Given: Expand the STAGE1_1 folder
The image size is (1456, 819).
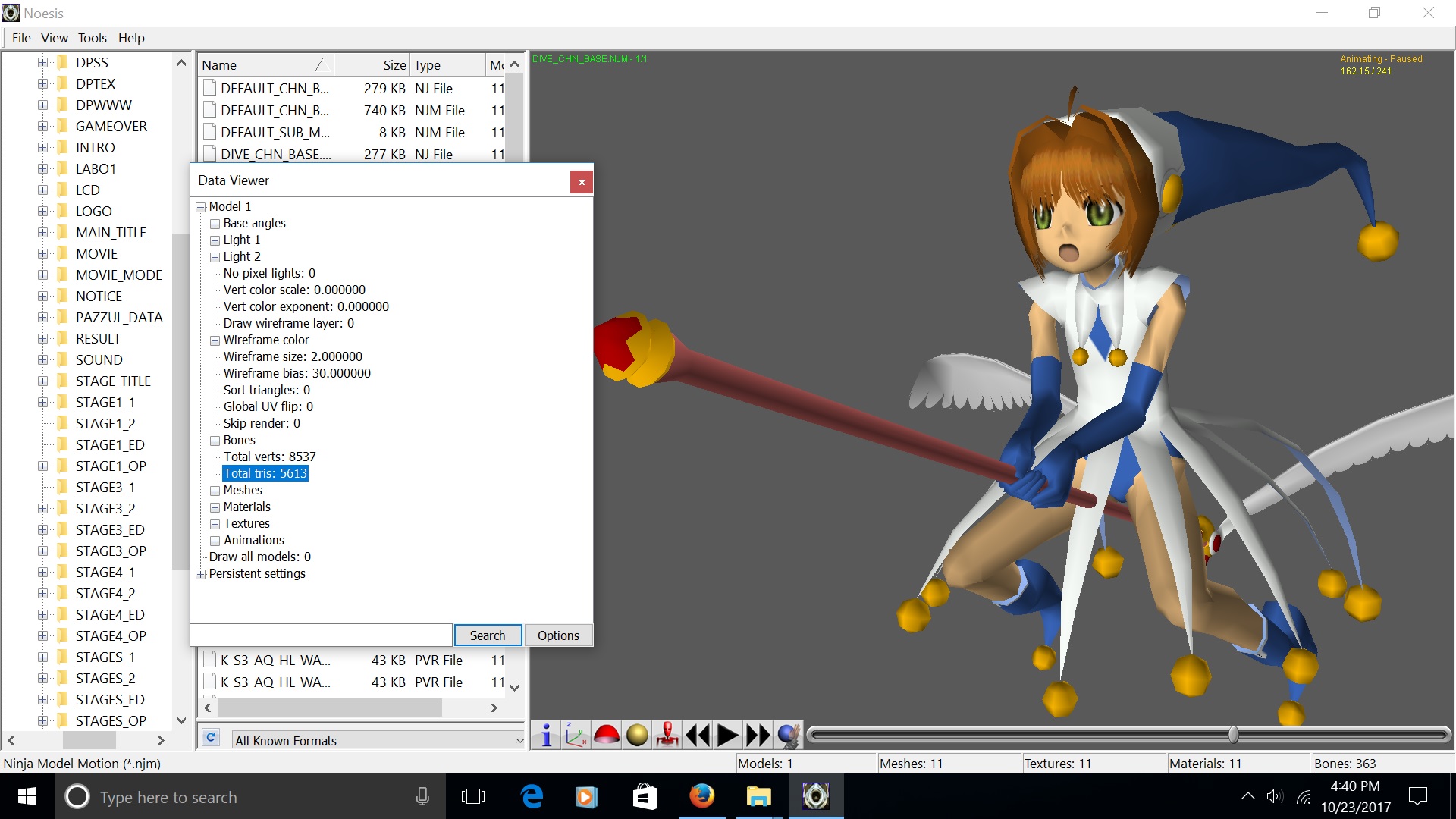Looking at the screenshot, I should click(x=43, y=403).
